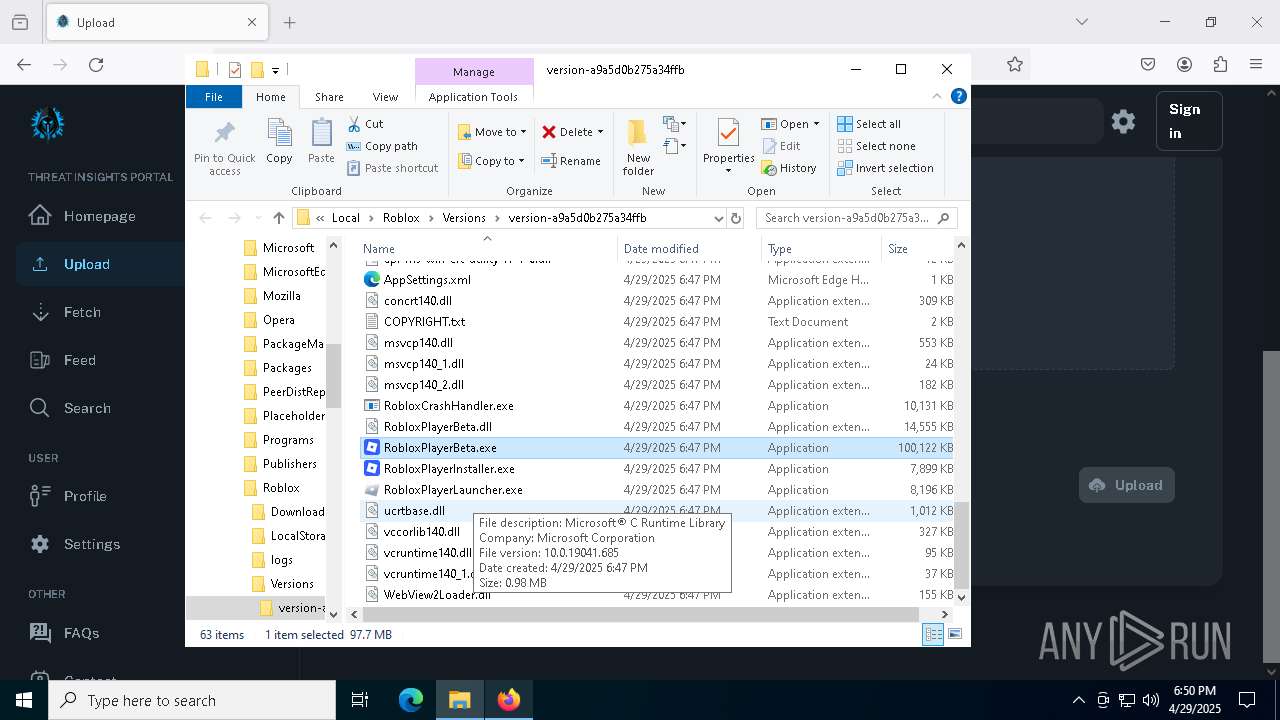The width and height of the screenshot is (1280, 720).
Task: Collapse the ribbon with the chevron
Action: click(937, 97)
